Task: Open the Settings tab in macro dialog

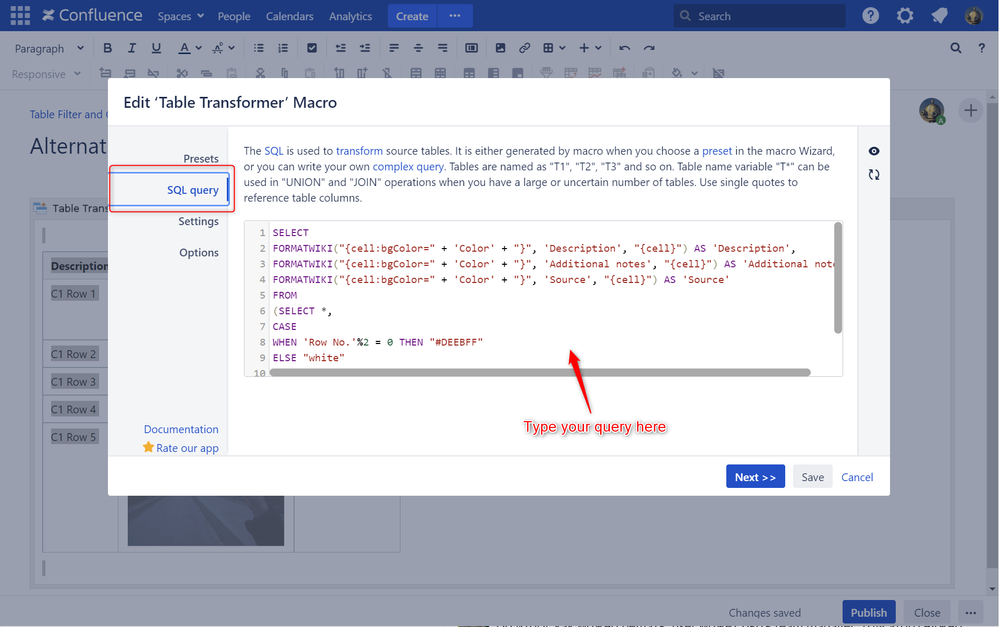Action: click(198, 221)
